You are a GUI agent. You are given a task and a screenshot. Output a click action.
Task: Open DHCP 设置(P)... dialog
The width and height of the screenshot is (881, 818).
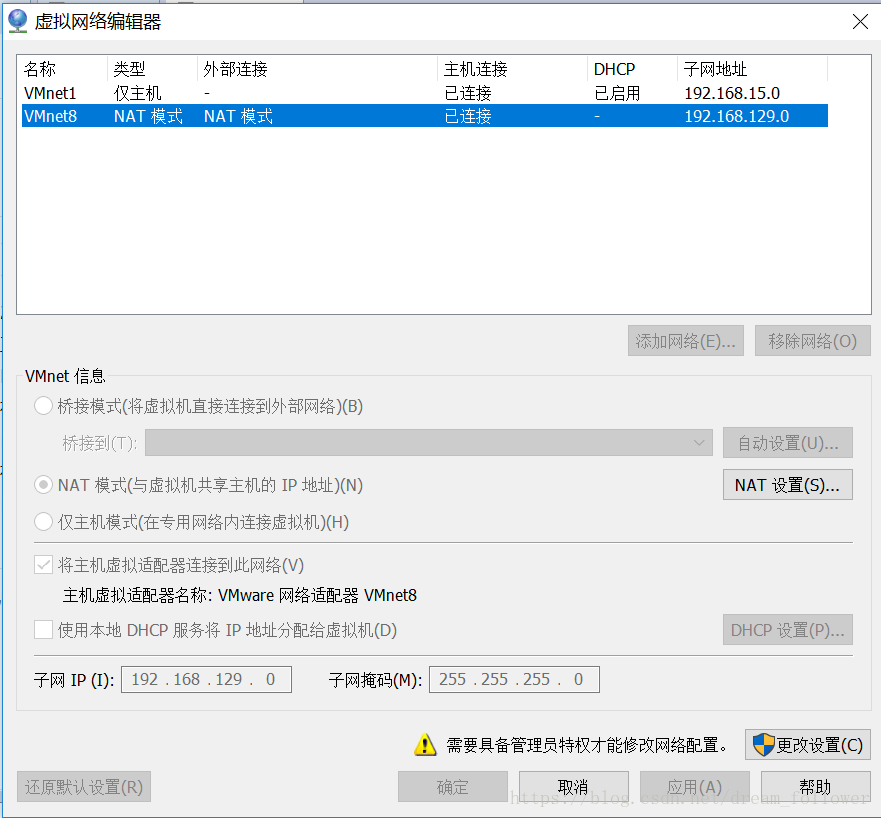(x=788, y=630)
